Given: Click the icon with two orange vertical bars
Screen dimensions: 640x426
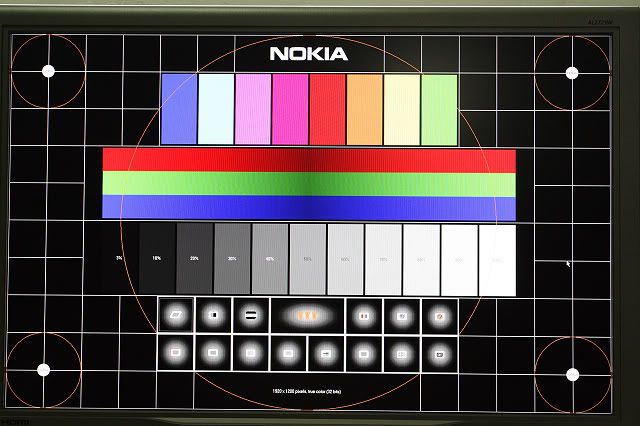Looking at the screenshot, I should tap(364, 315).
